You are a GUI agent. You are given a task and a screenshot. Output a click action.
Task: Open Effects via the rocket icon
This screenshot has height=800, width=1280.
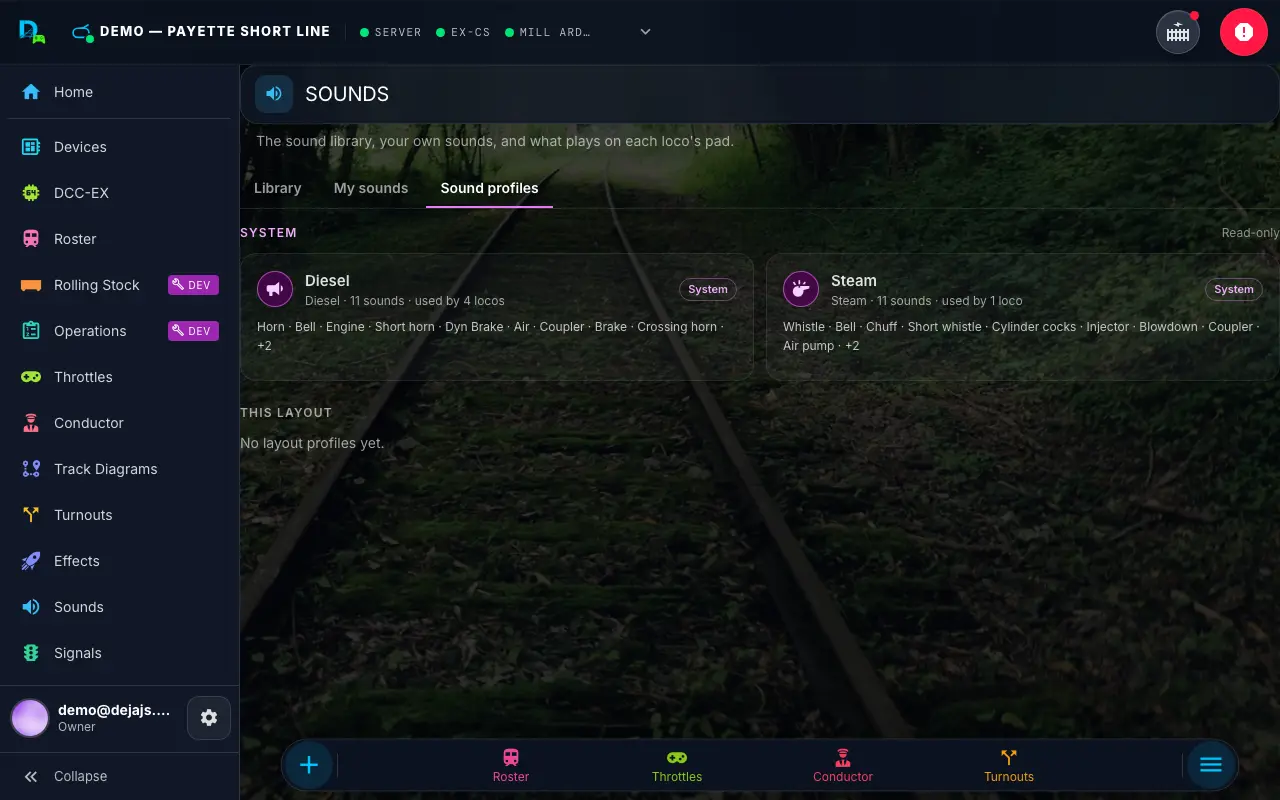pos(31,561)
